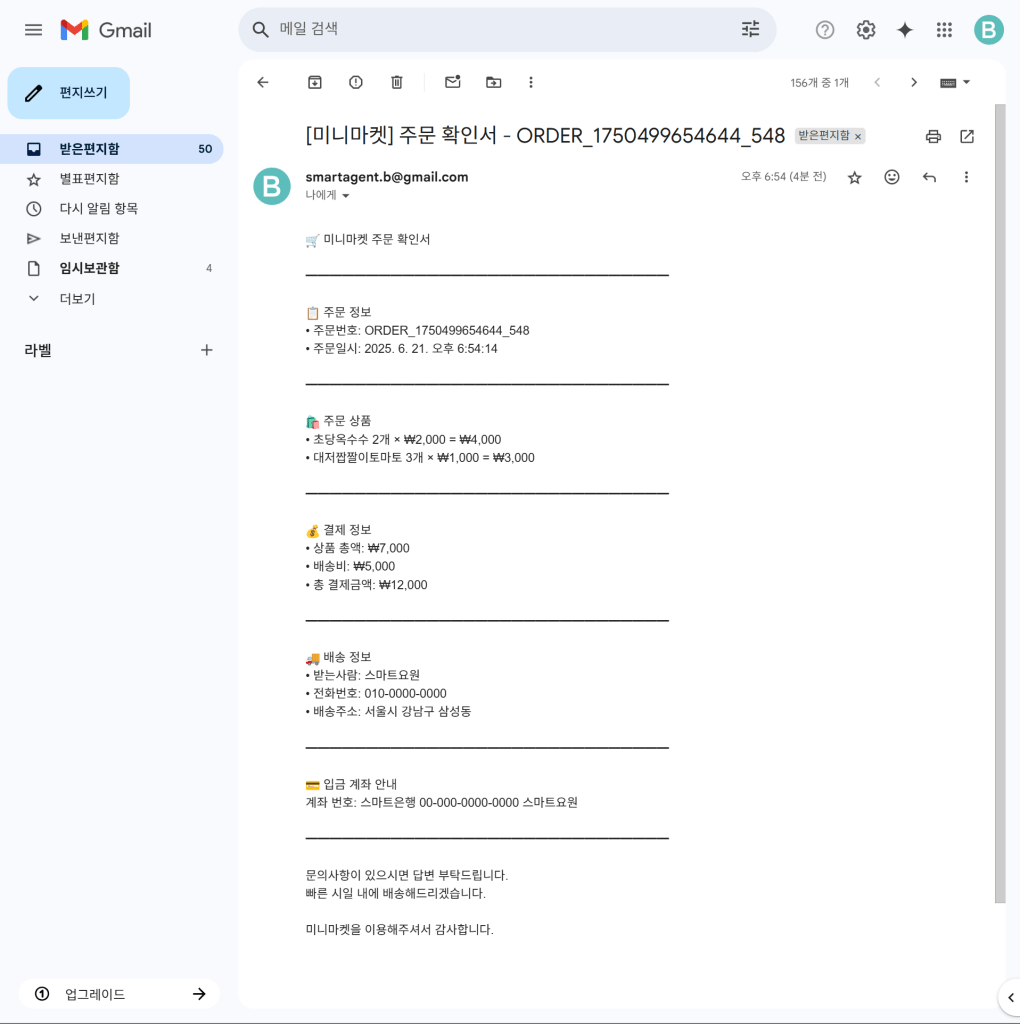Add an emoji reaction to the email
1020x1024 pixels.
[x=892, y=177]
